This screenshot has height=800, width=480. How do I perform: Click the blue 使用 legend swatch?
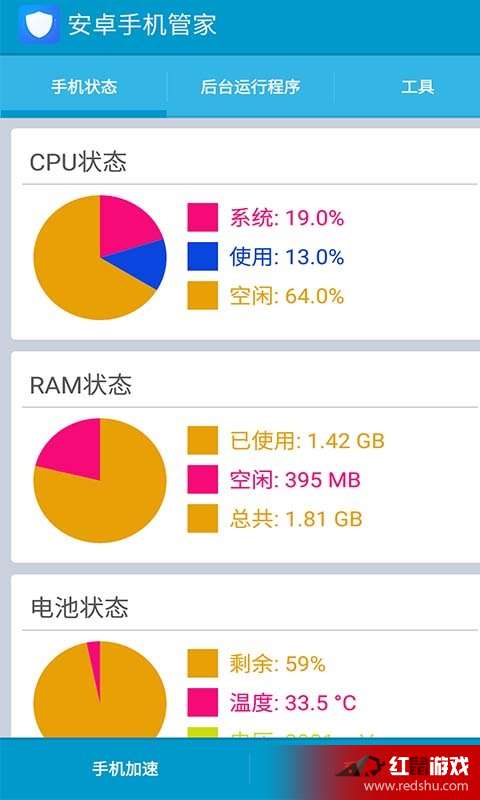[x=203, y=256]
